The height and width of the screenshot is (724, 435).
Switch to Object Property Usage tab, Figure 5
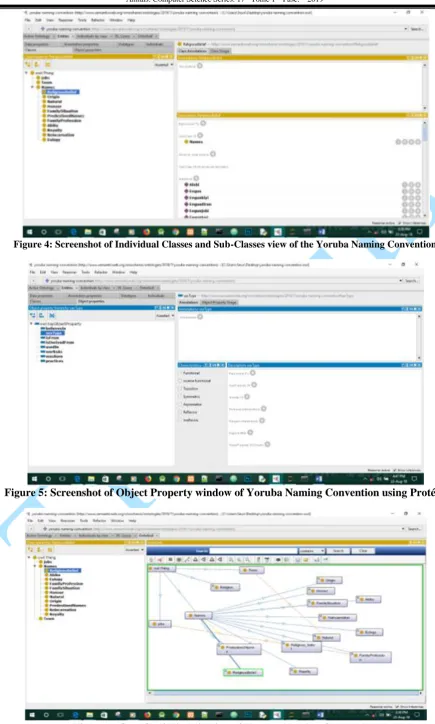[x=219, y=302]
